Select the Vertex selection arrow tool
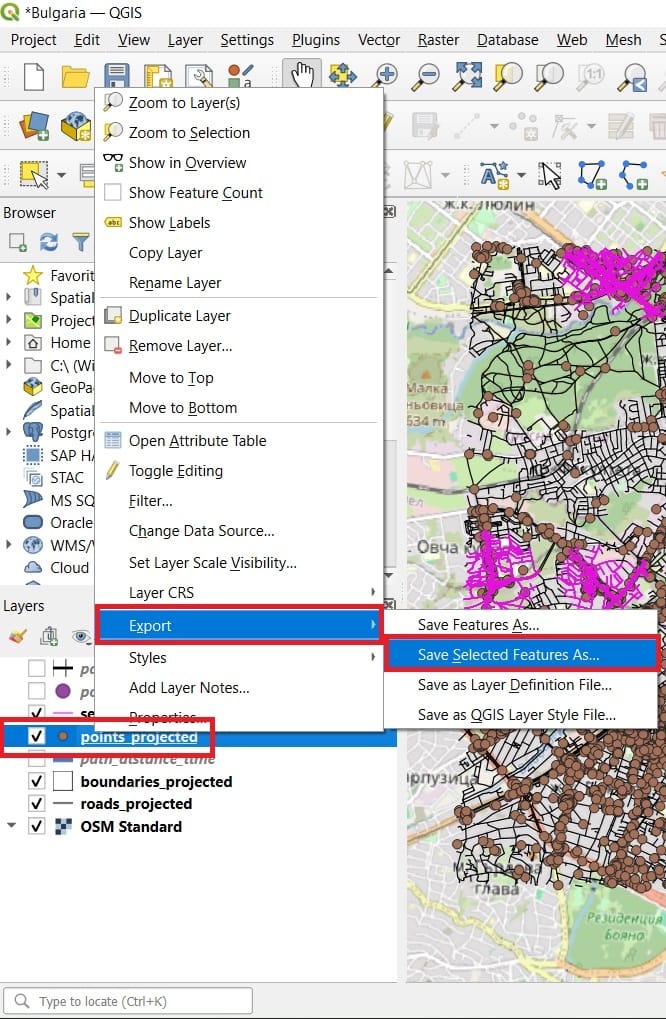The image size is (666, 1019). click(550, 174)
